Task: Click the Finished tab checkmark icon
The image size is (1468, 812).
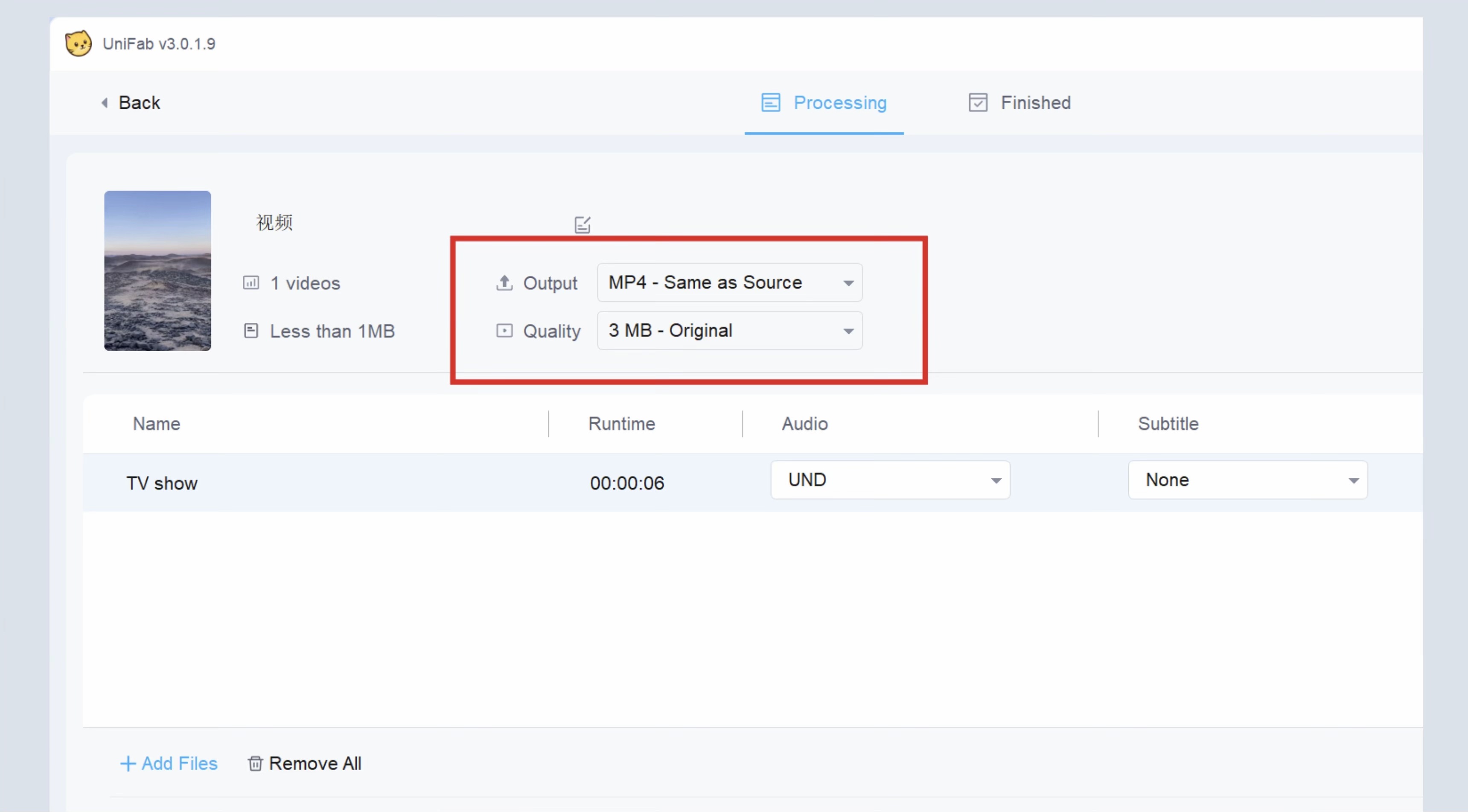Action: (x=978, y=102)
